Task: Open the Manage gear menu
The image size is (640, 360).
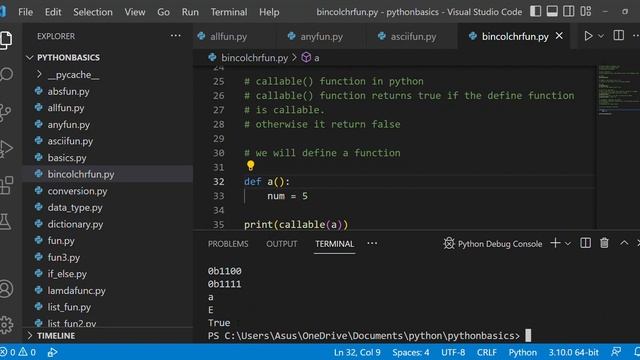Action: (x=6, y=324)
